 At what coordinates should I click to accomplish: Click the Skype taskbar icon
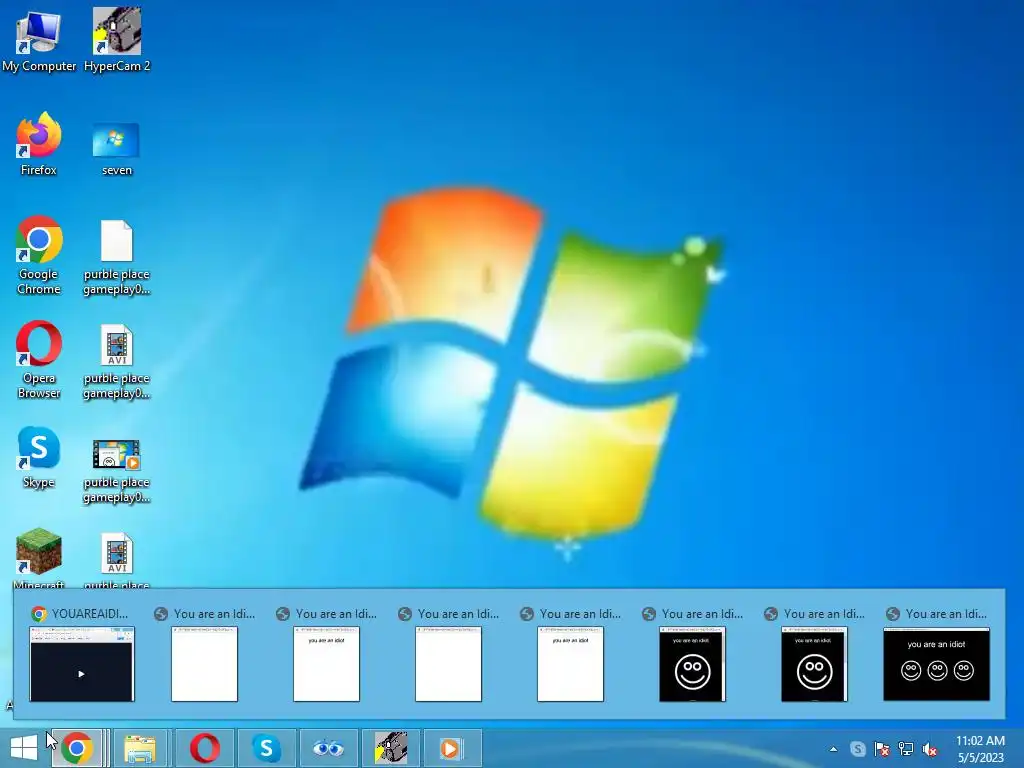(266, 748)
